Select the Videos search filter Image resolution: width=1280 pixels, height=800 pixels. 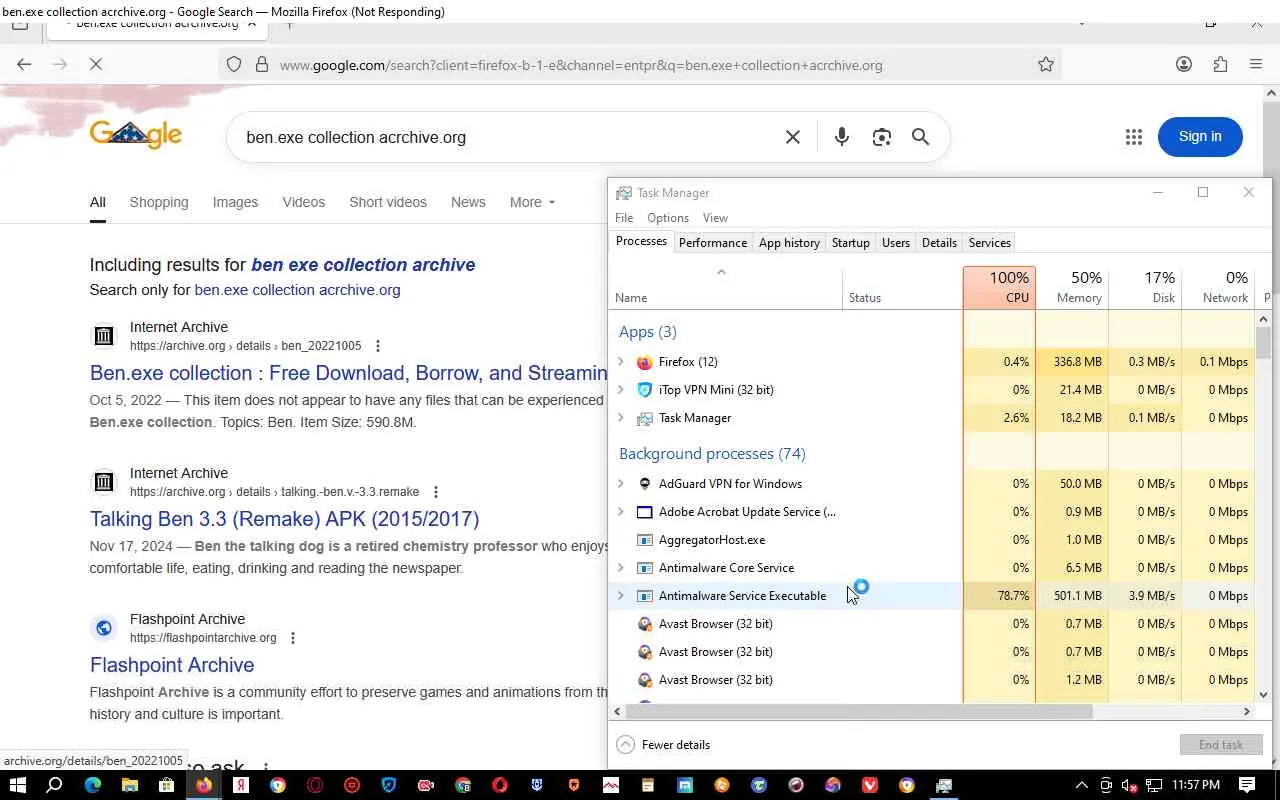tap(304, 202)
